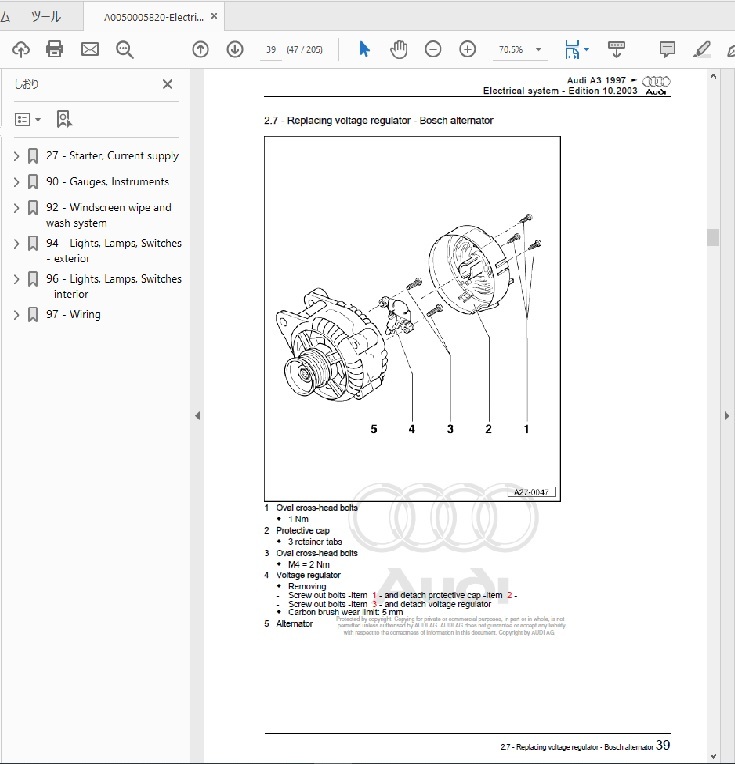The height and width of the screenshot is (764, 735).
Task: Select the A0050005520-Electri document tab
Action: pyautogui.click(x=153, y=17)
